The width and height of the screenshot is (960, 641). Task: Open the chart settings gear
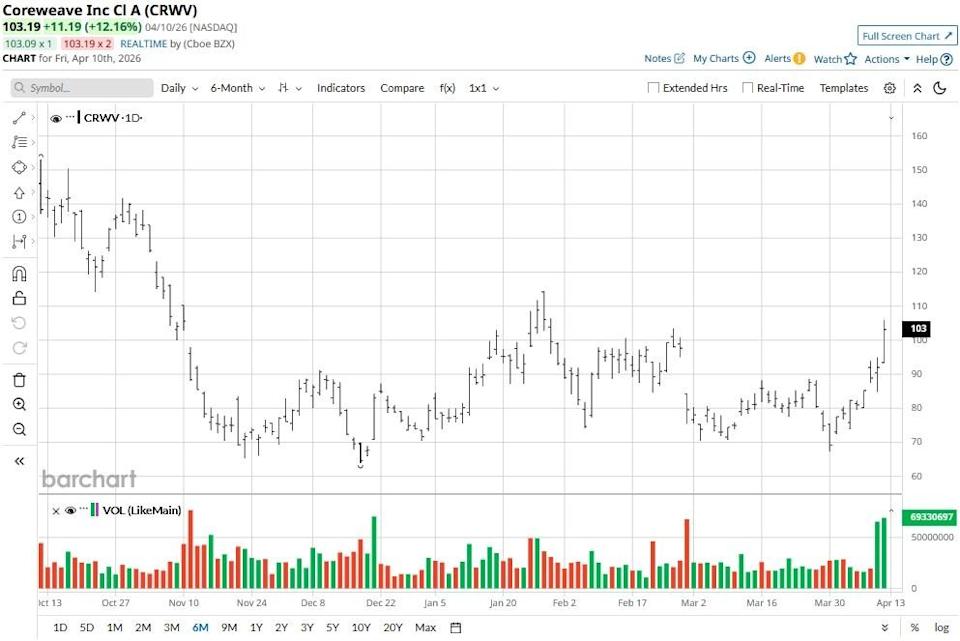pyautogui.click(x=889, y=88)
